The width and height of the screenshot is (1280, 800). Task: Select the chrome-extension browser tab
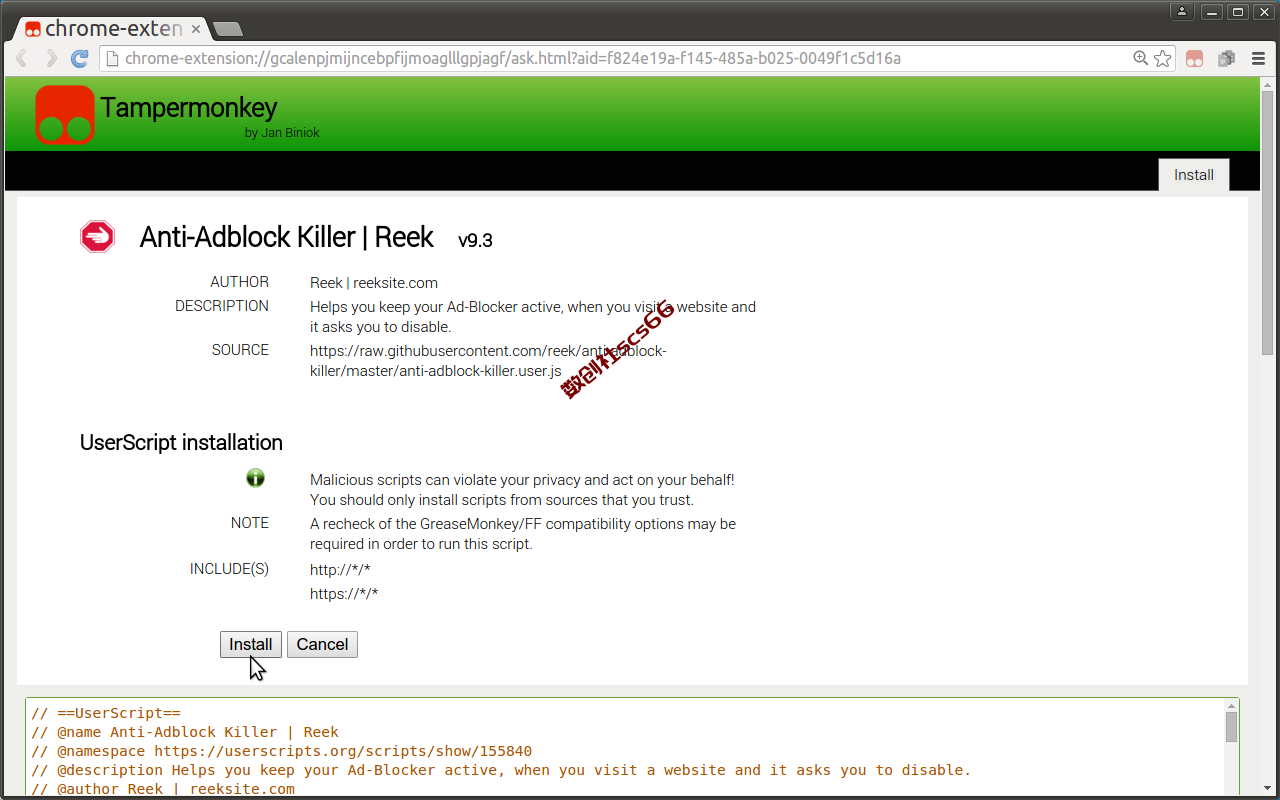point(110,29)
